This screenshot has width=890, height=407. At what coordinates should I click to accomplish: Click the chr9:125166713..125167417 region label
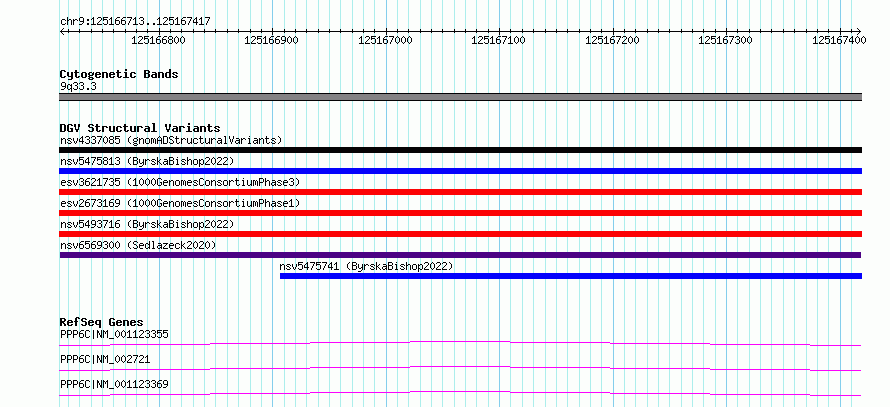click(x=135, y=22)
